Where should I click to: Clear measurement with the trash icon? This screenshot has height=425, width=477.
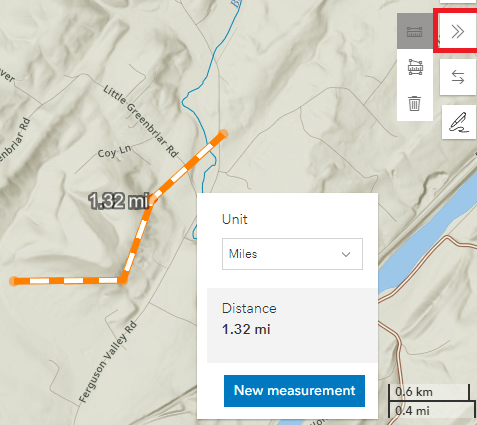tap(415, 103)
